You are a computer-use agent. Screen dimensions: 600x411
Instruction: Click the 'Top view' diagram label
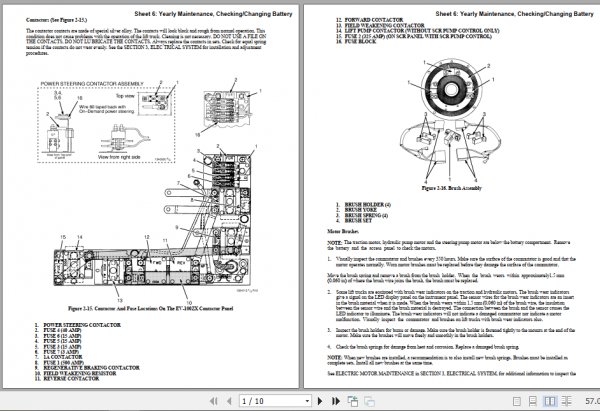click(x=125, y=96)
